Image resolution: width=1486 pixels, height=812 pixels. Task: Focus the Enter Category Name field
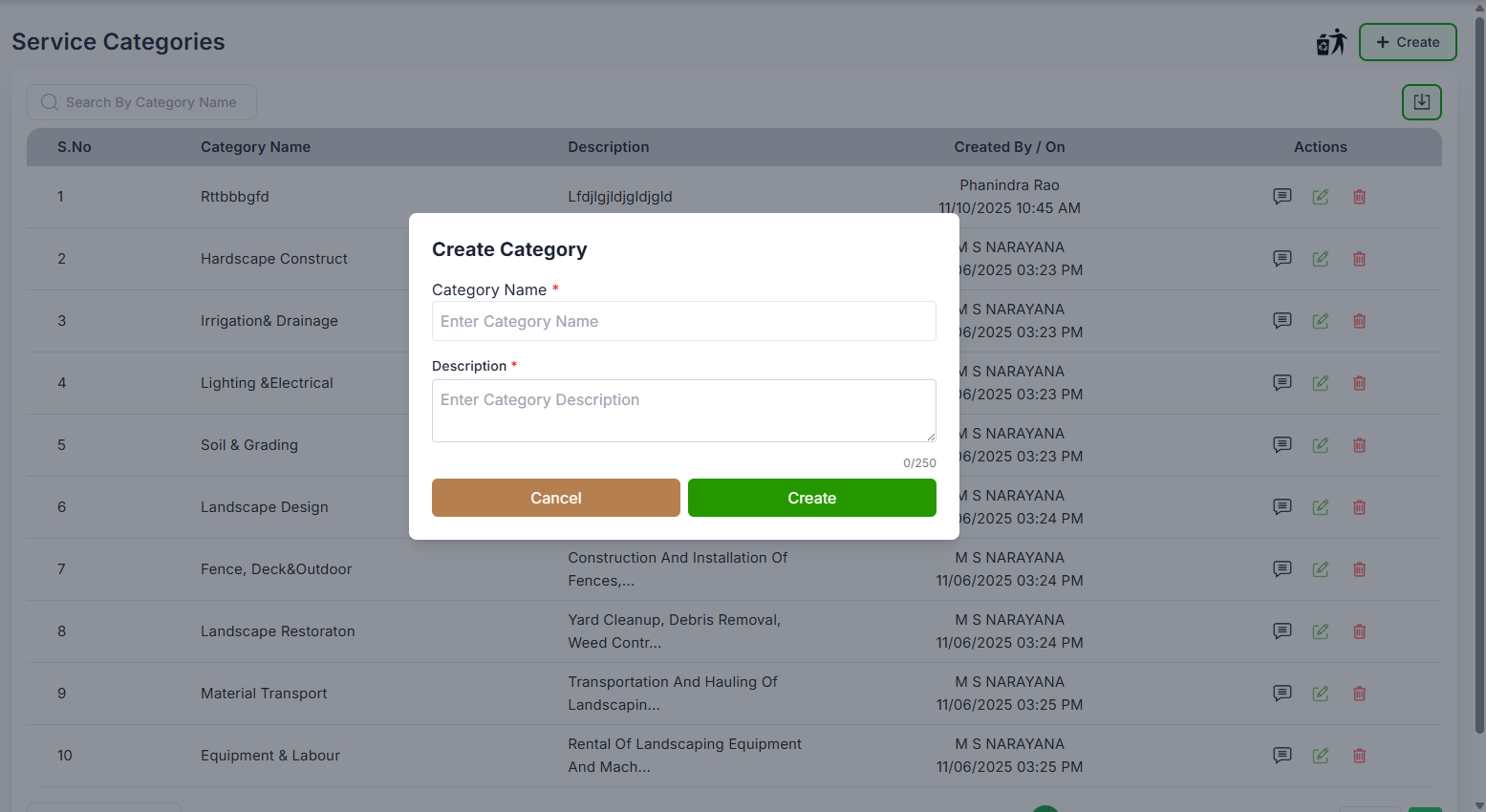click(x=684, y=321)
